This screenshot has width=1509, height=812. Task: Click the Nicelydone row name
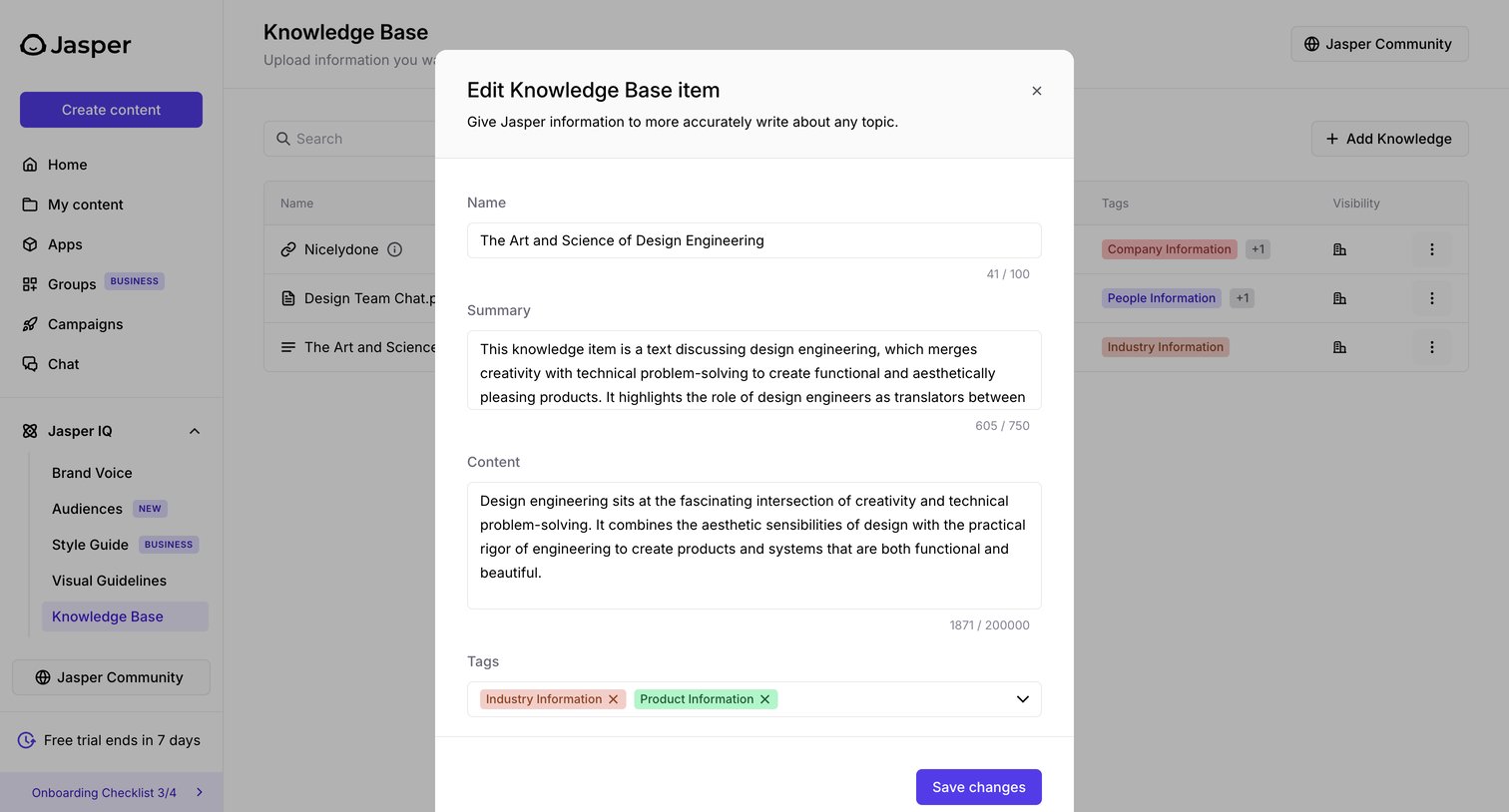pos(341,249)
